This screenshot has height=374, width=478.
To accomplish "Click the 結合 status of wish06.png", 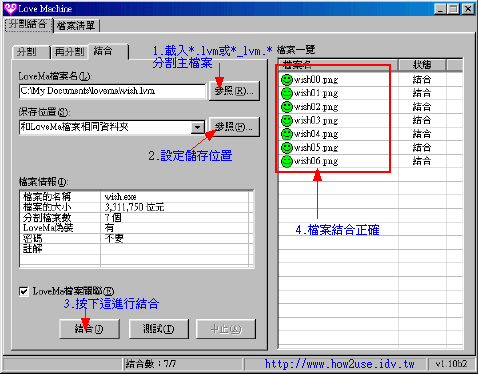I will click(422, 161).
